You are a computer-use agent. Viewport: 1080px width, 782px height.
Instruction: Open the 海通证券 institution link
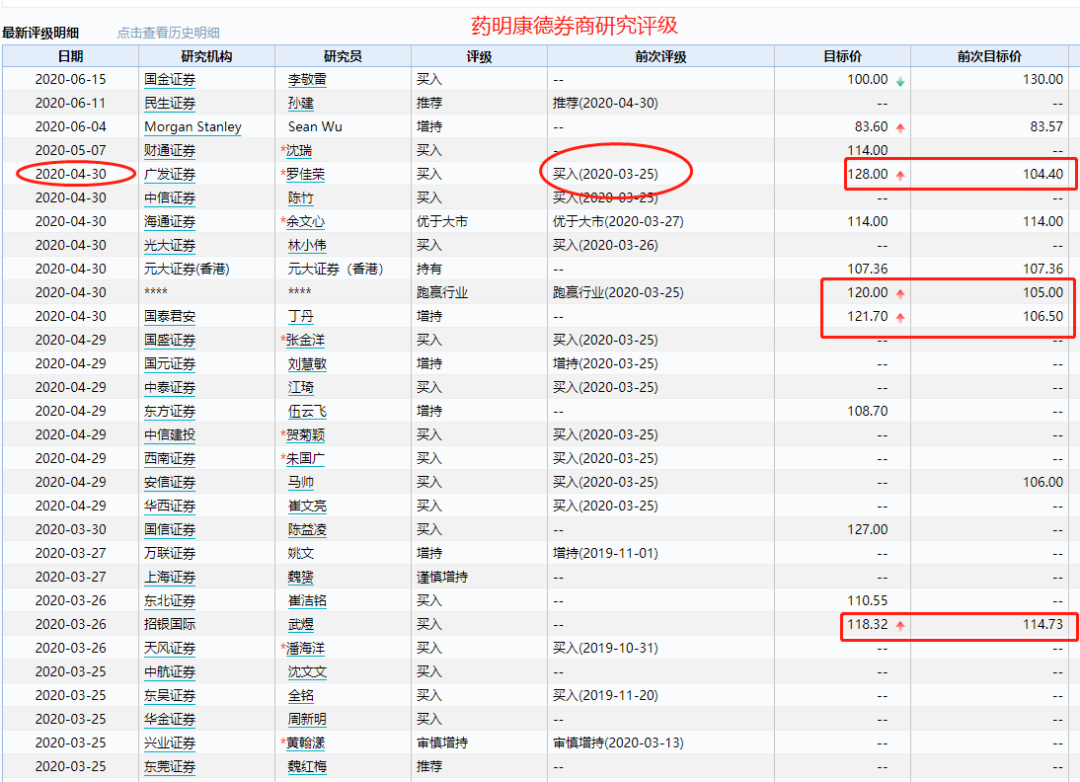pos(169,222)
